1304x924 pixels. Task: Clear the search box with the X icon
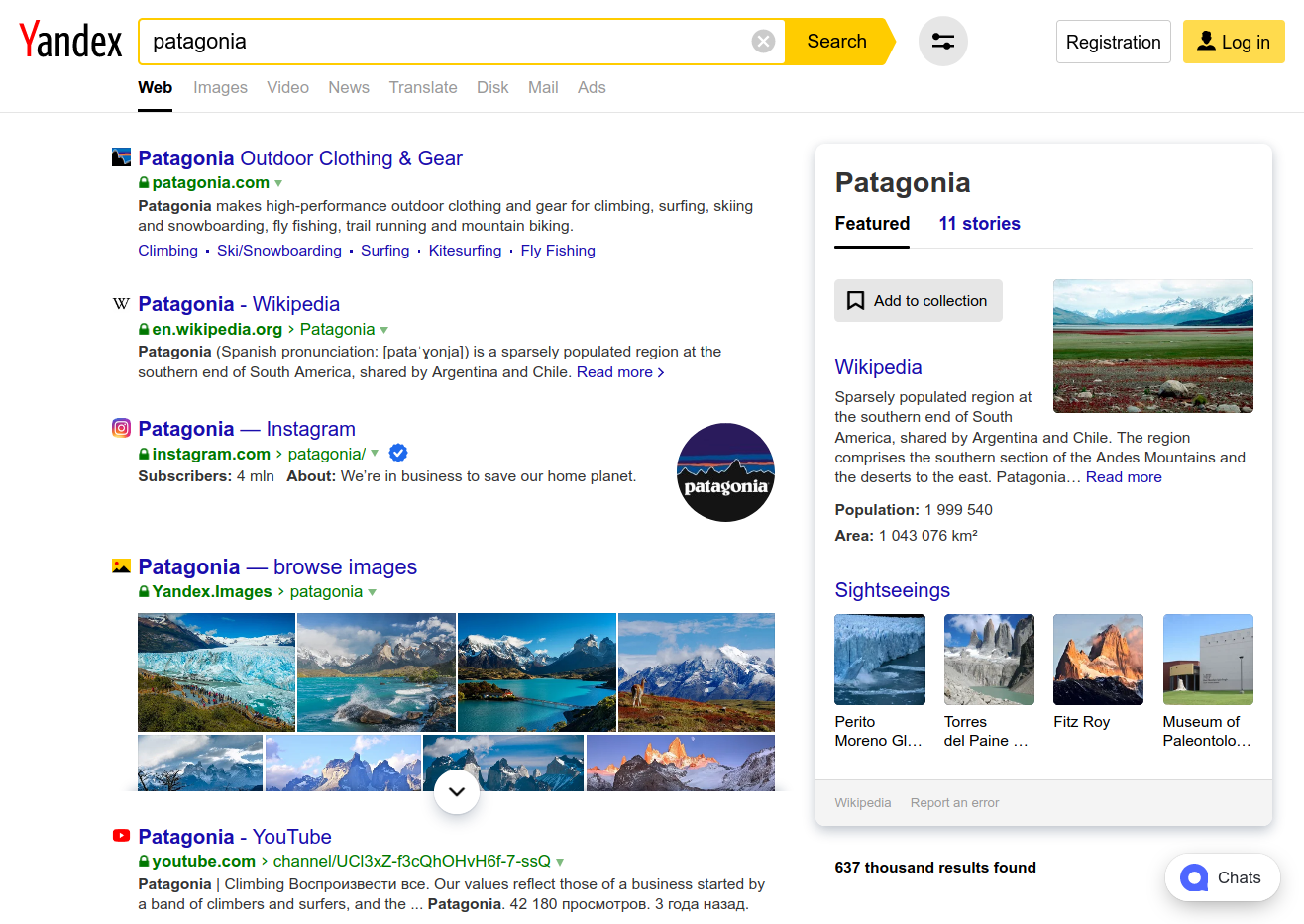(763, 41)
